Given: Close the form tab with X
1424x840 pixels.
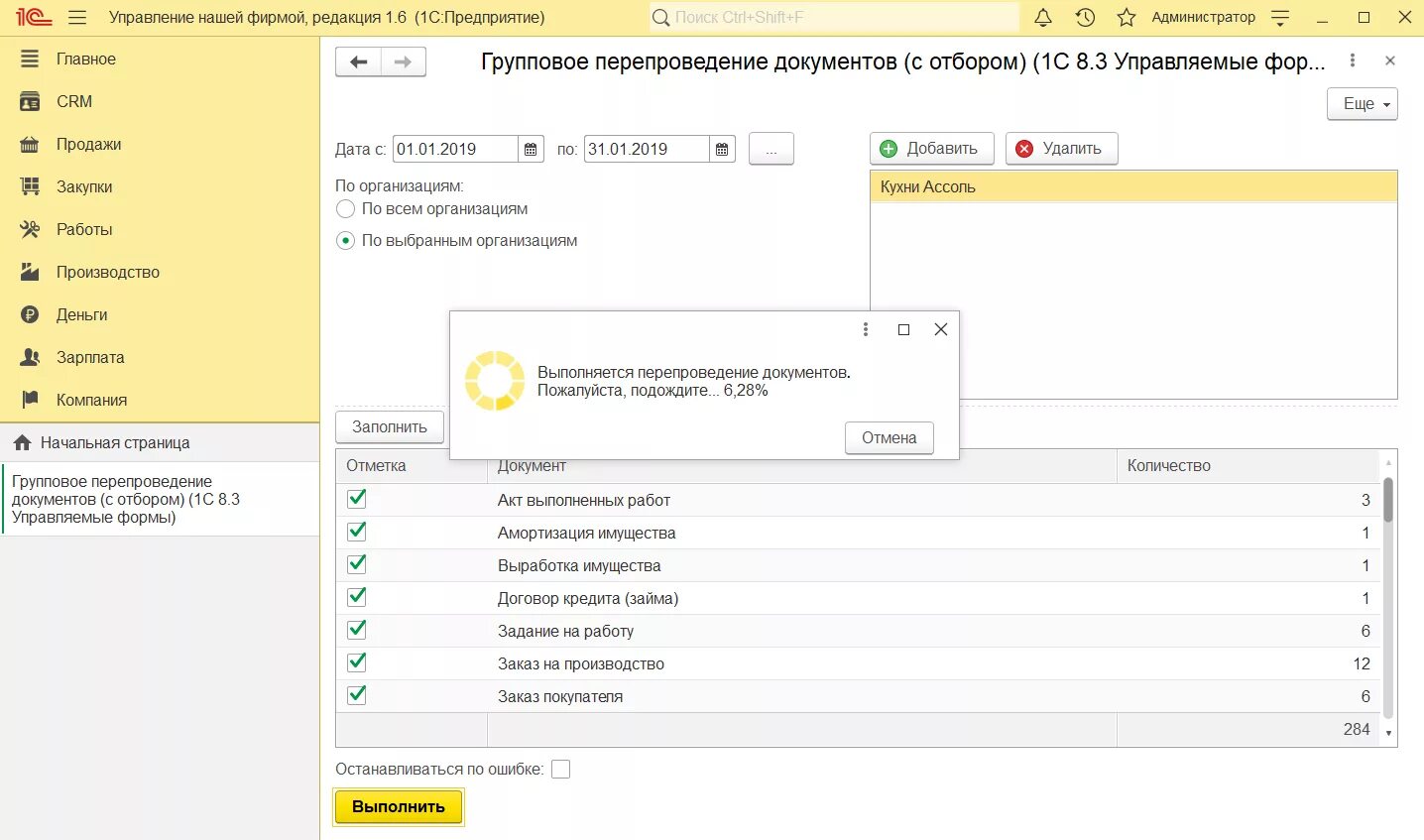Looking at the screenshot, I should [x=1390, y=60].
